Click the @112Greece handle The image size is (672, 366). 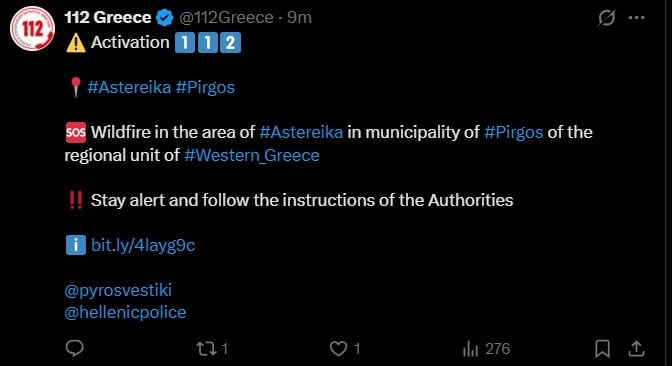(x=226, y=18)
